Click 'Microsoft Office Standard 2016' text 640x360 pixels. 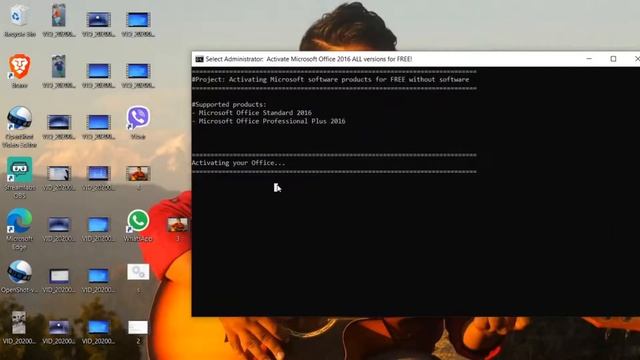coord(255,113)
